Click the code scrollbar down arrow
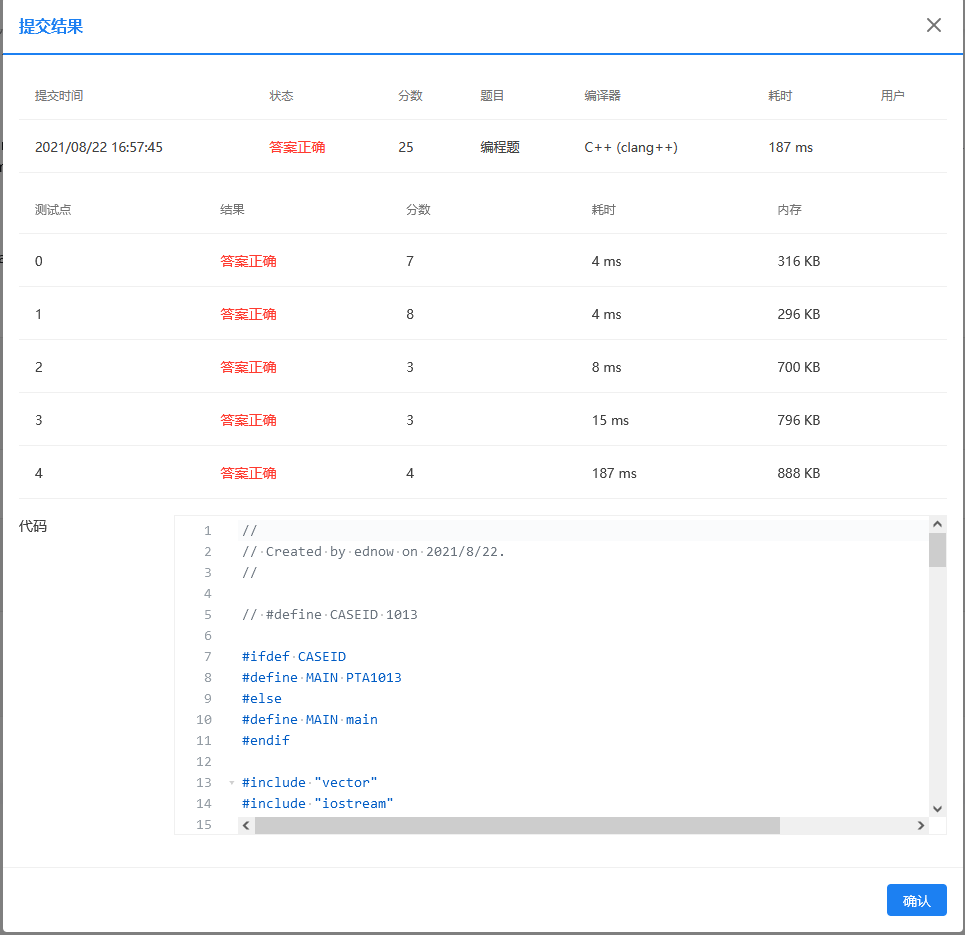The height and width of the screenshot is (935, 965). pos(937,809)
